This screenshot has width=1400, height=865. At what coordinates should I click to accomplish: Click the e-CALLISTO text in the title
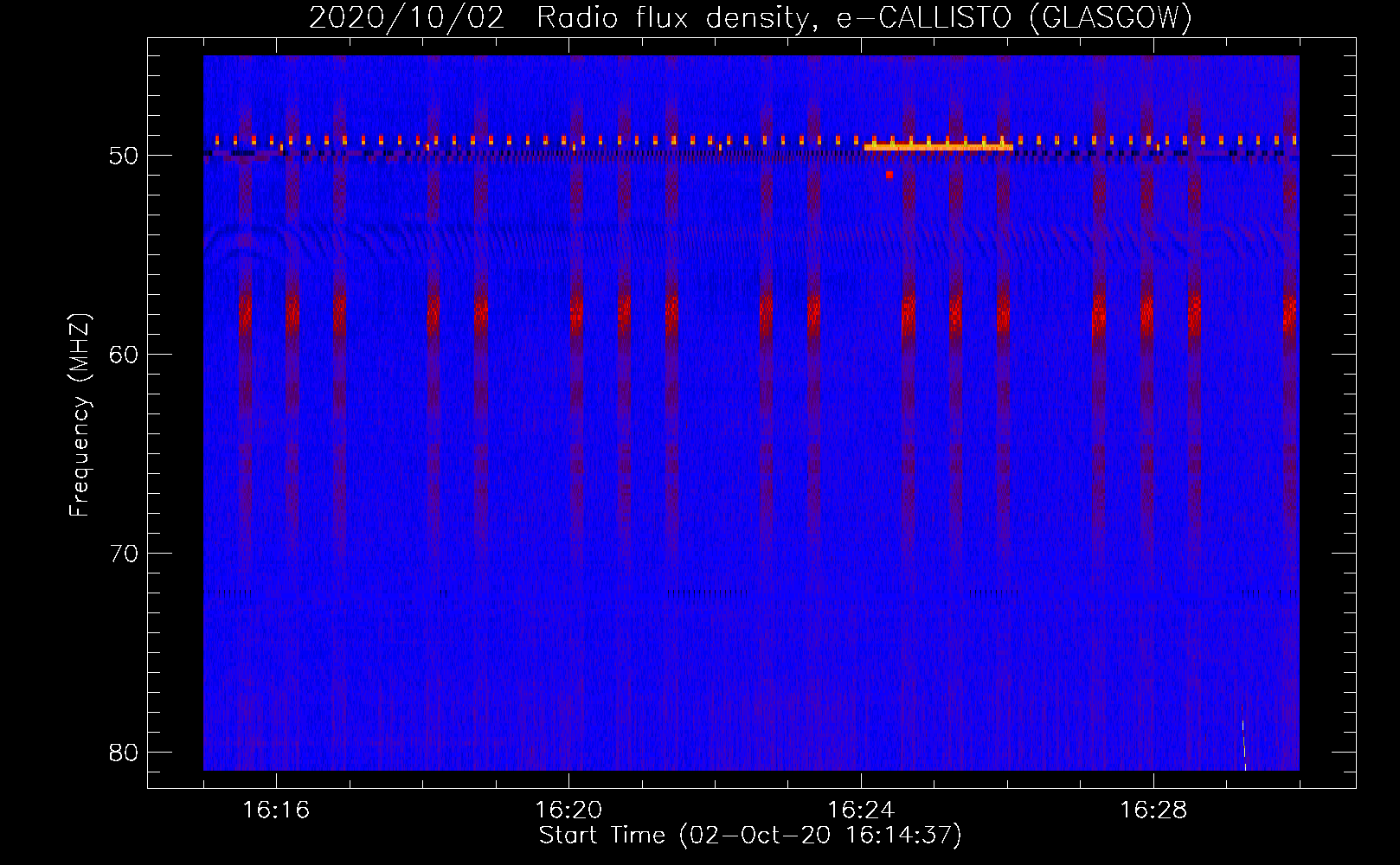pos(923,17)
